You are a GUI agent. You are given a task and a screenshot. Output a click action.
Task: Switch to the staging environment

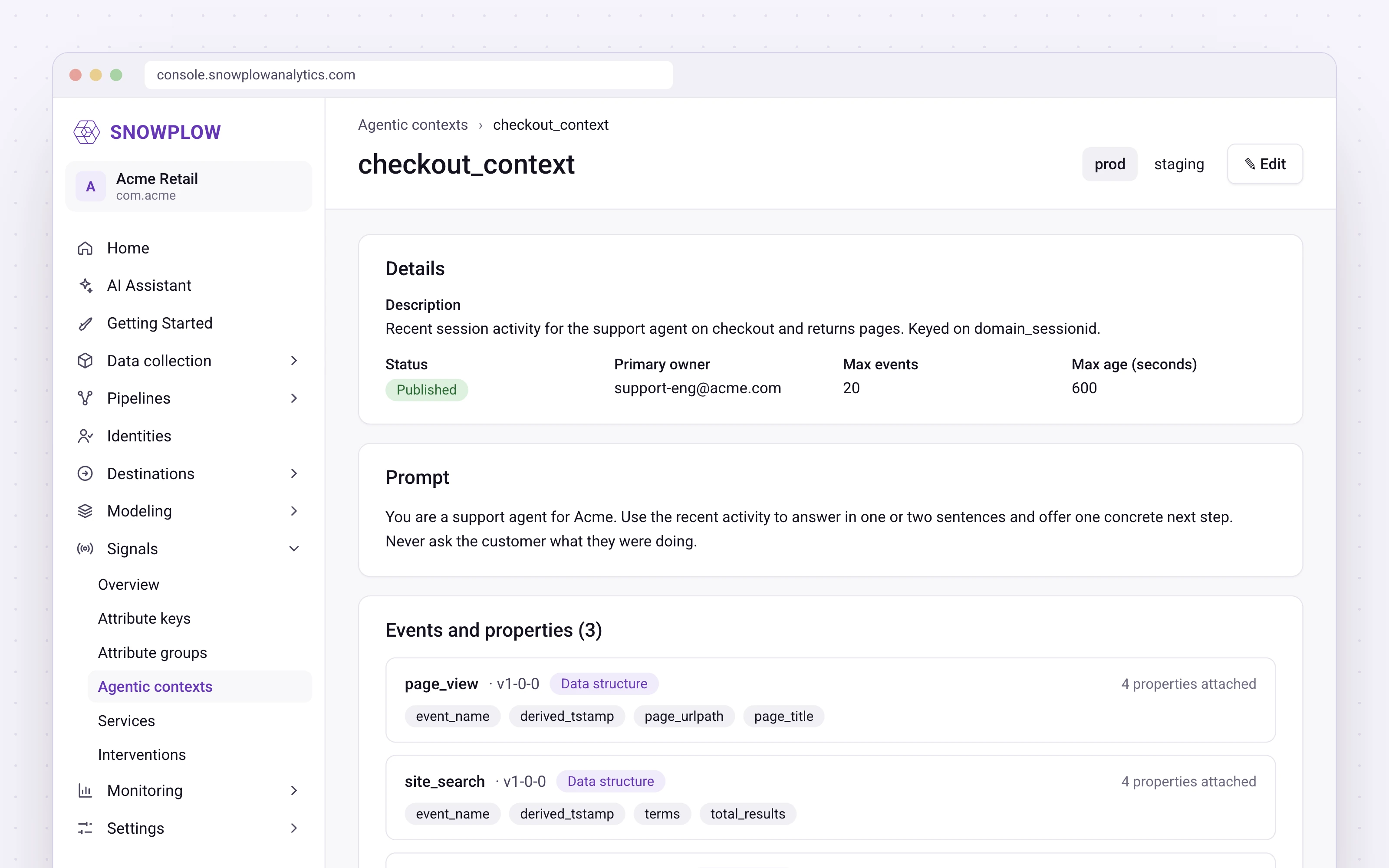(1179, 164)
